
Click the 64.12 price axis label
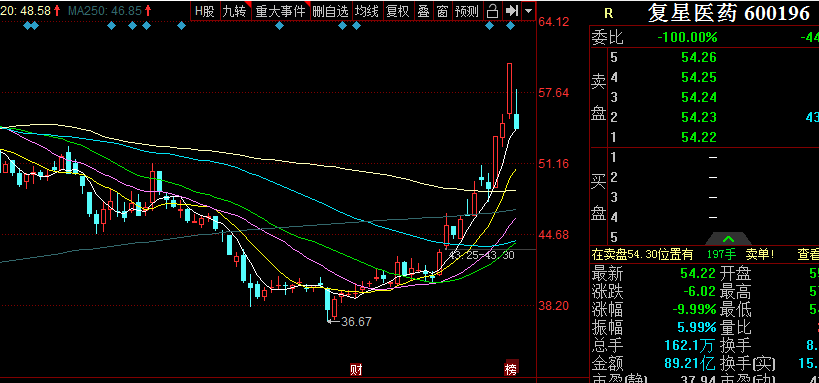pyautogui.click(x=553, y=22)
